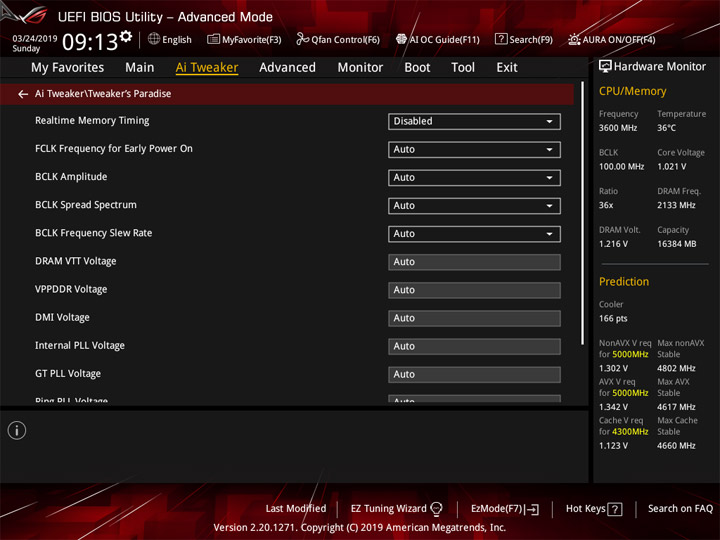Toggle AURA ON/OFF(F4)
The image size is (720, 540).
[x=612, y=39]
